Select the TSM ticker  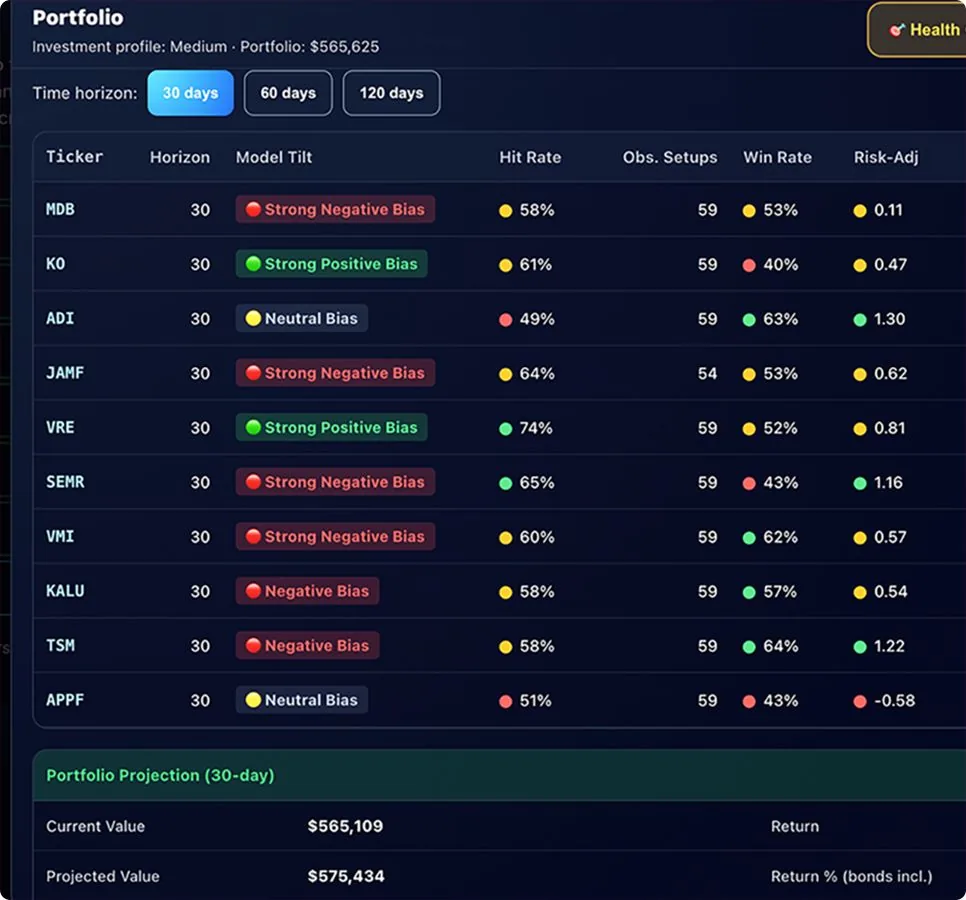pos(60,646)
